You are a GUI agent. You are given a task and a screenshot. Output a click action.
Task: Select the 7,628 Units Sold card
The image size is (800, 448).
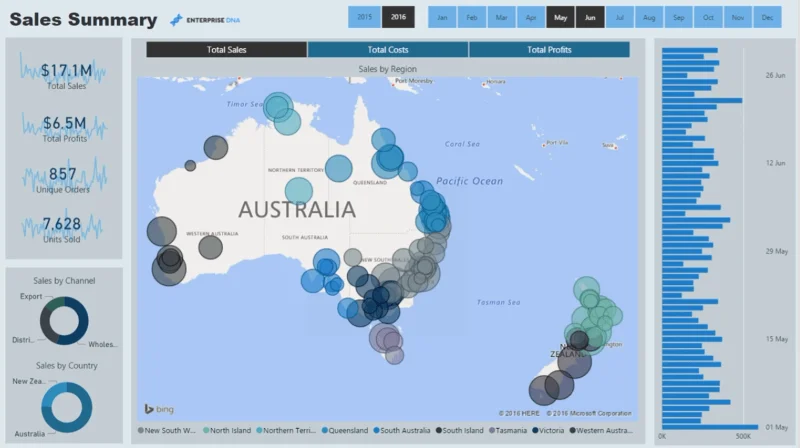(62, 228)
